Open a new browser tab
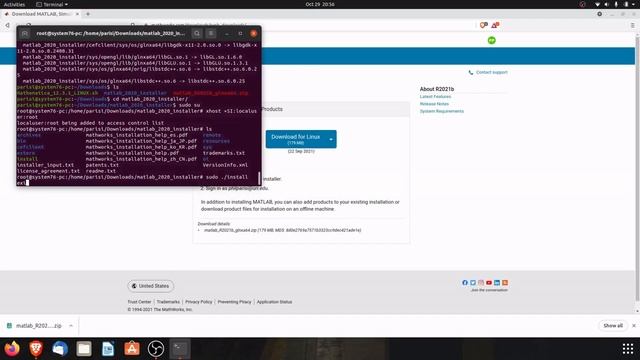 click(88, 14)
